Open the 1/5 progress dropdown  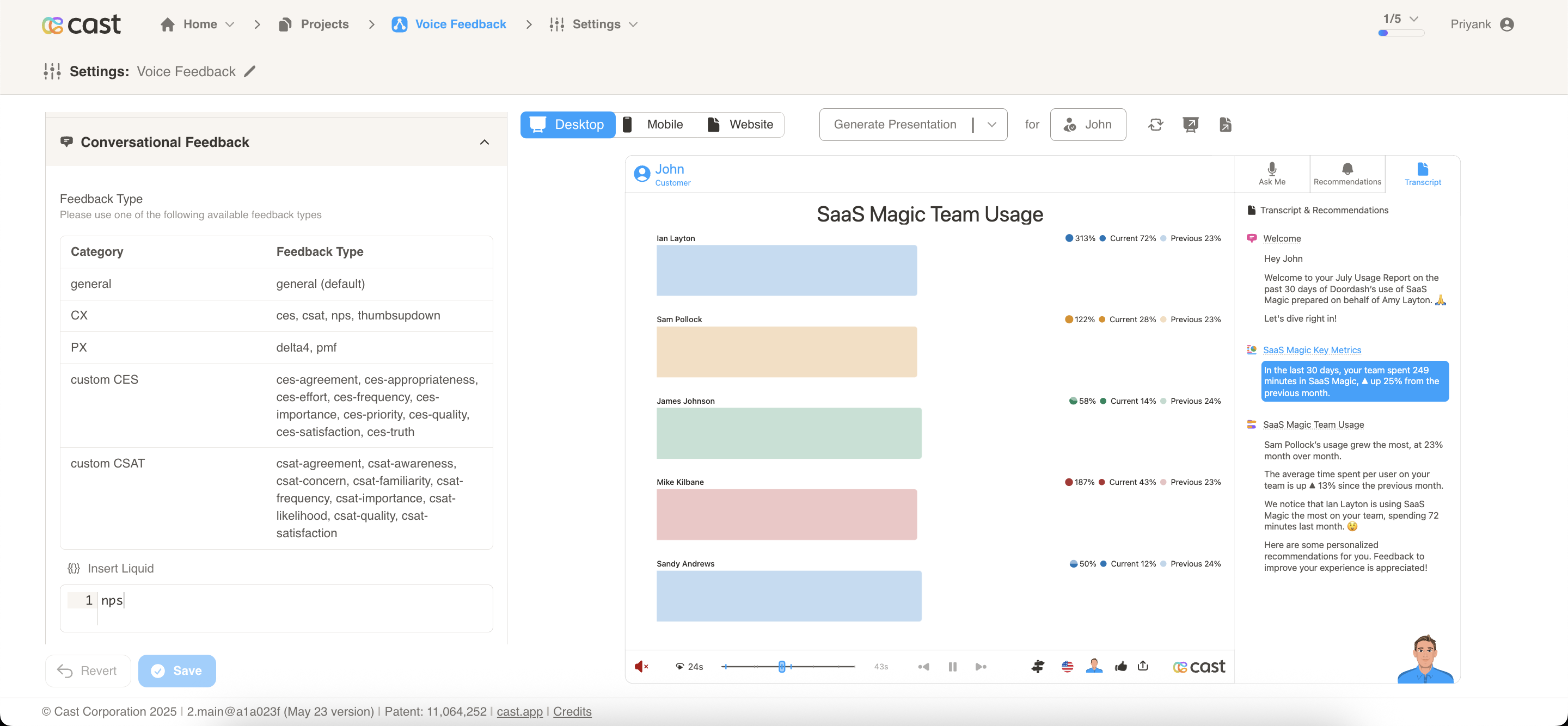pyautogui.click(x=1414, y=19)
